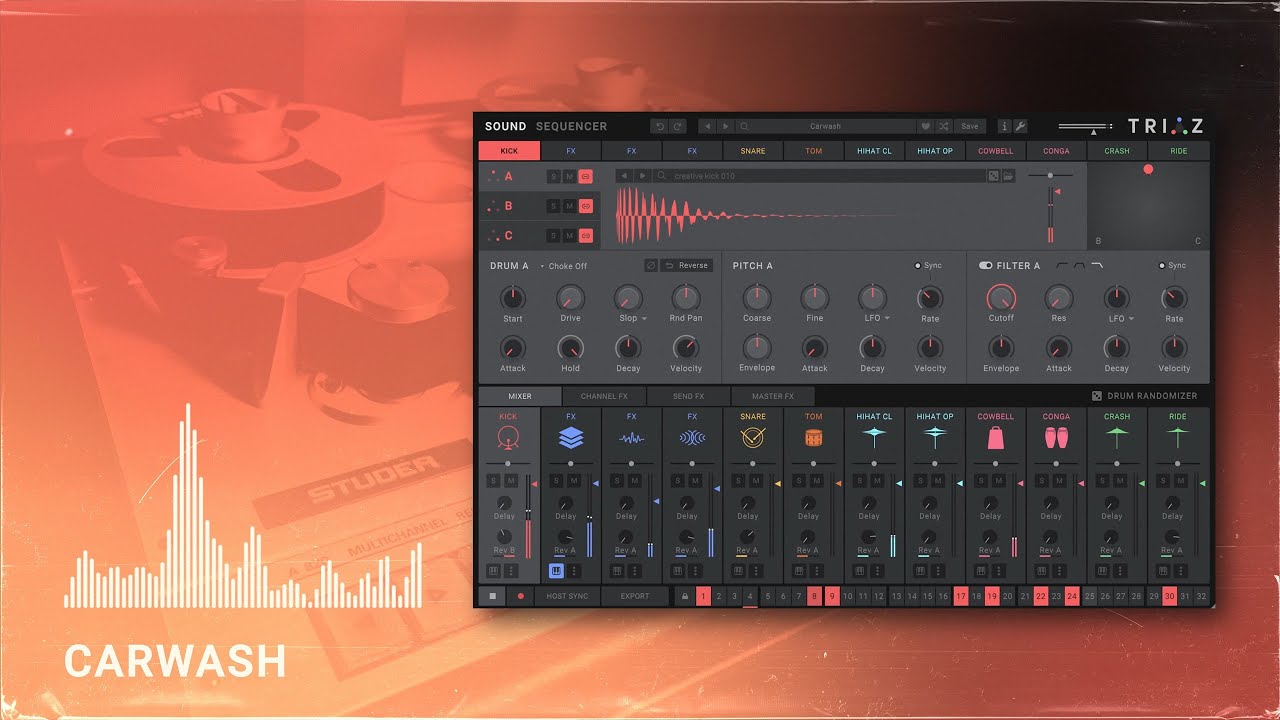Click highlighted keyboard icon on first FX channel
Image resolution: width=1280 pixels, height=720 pixels.
[x=555, y=571]
